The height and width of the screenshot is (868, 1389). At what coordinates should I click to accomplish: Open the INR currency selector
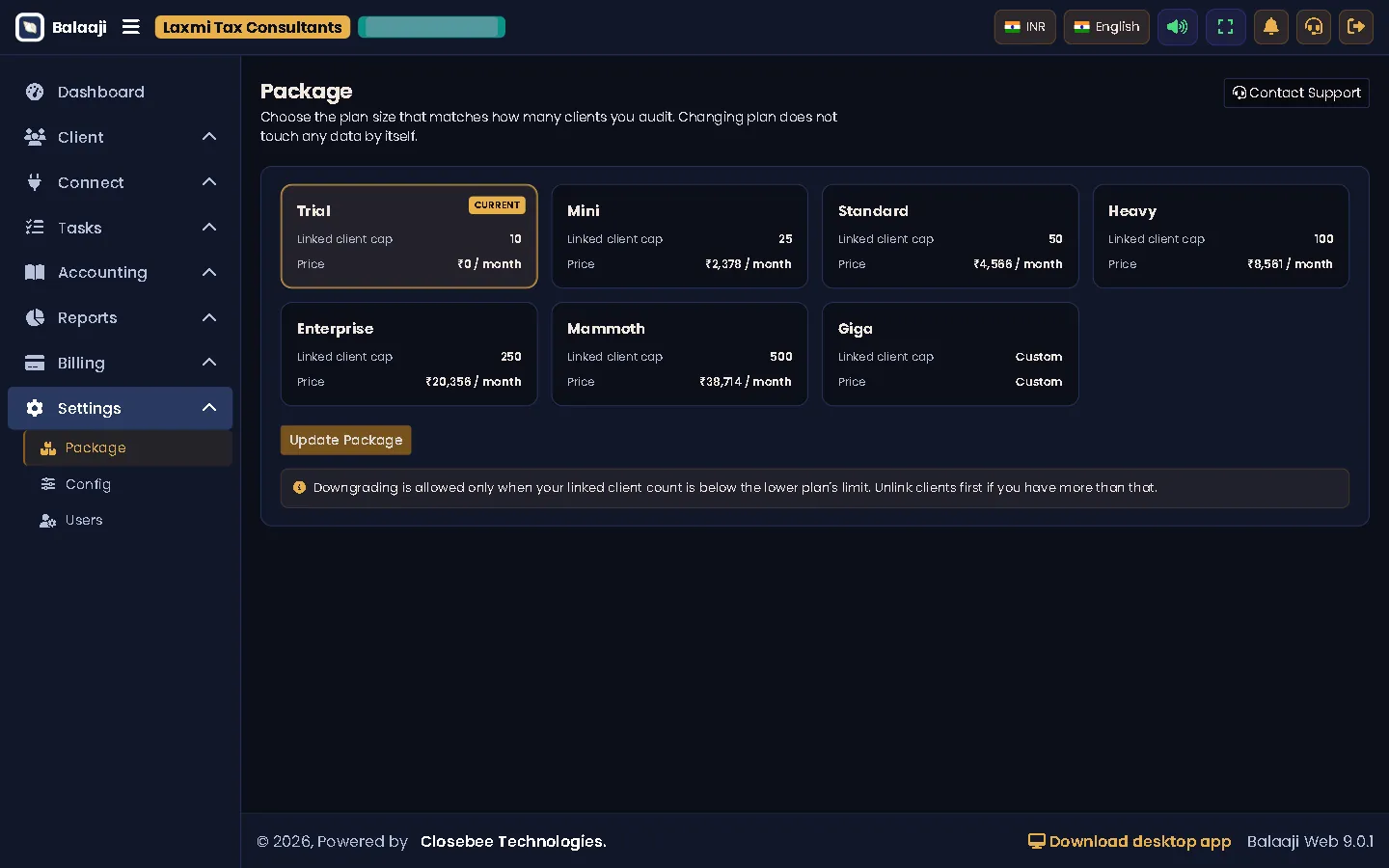pyautogui.click(x=1024, y=27)
